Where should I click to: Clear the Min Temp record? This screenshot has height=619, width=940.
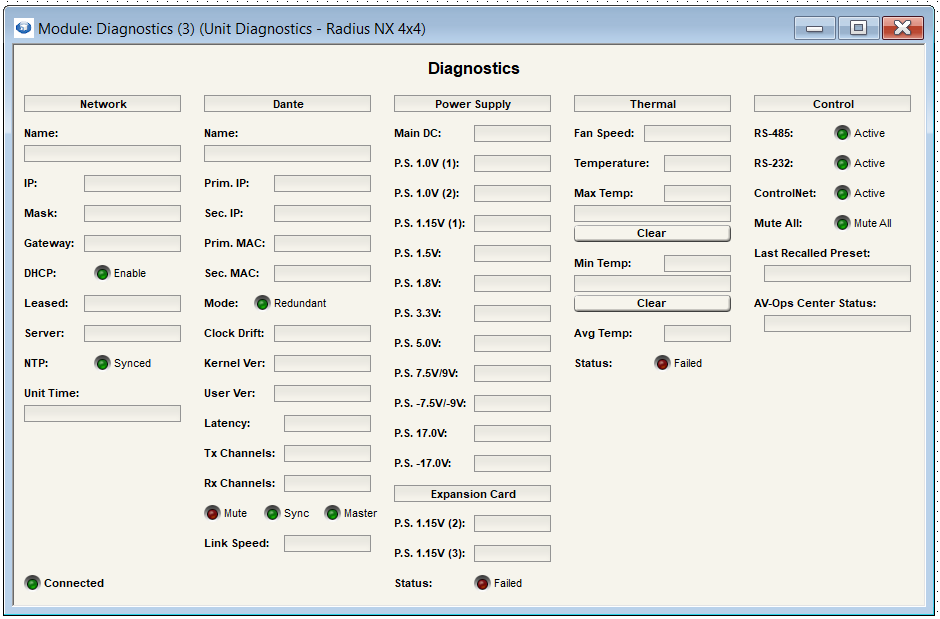652,303
